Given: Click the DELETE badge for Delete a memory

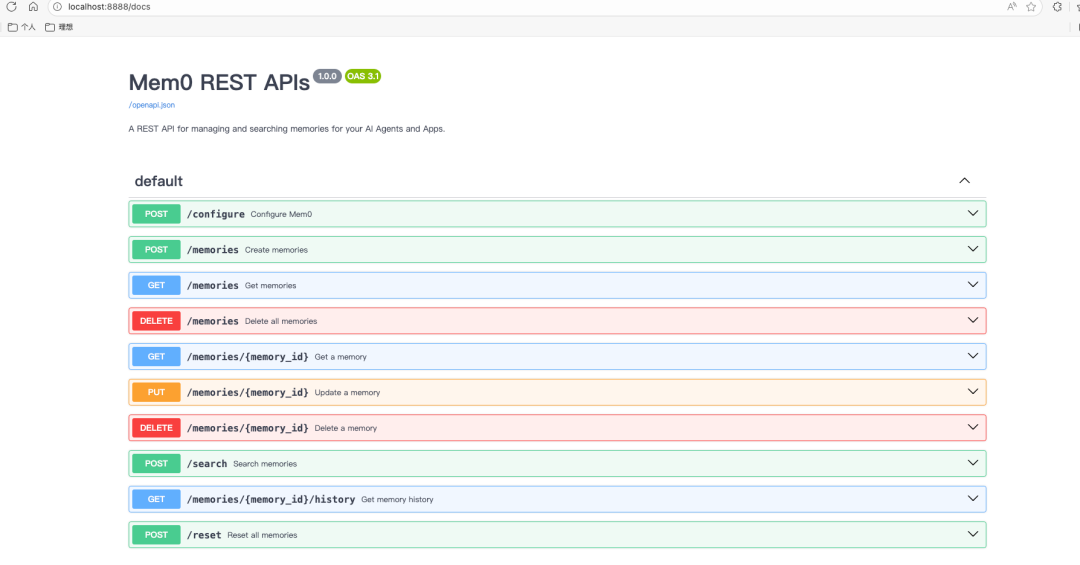Looking at the screenshot, I should coord(156,428).
